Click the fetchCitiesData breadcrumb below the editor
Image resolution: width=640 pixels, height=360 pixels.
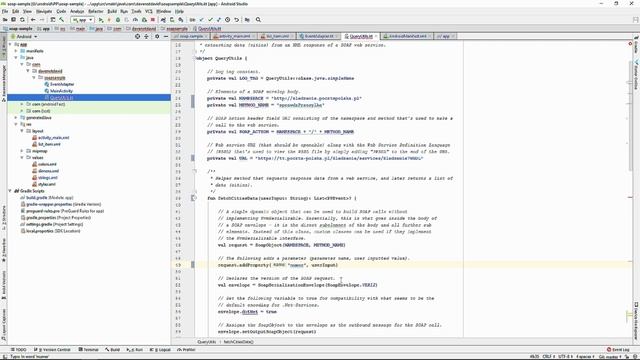pos(238,342)
